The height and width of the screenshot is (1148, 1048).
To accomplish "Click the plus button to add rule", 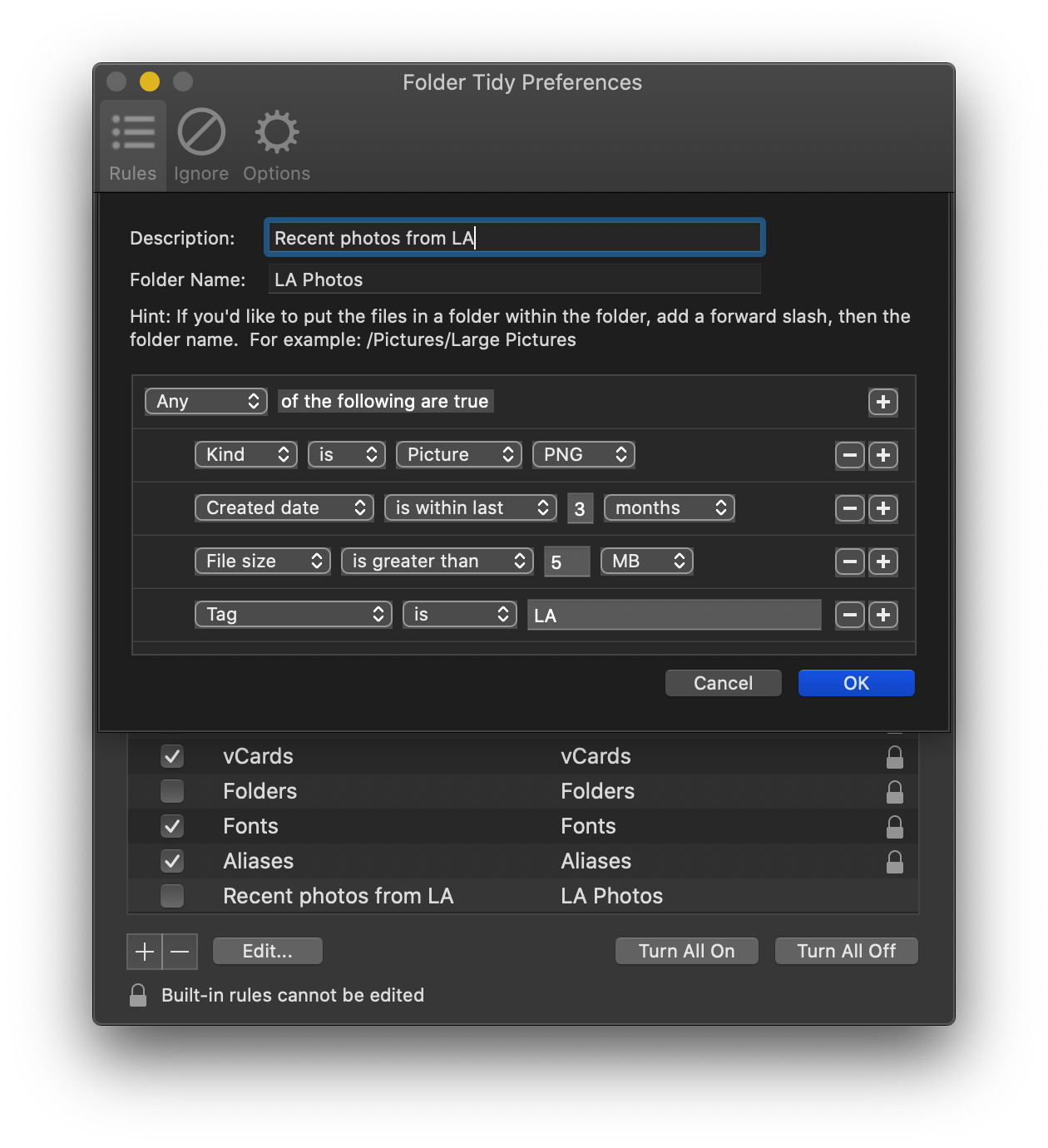I will pyautogui.click(x=145, y=951).
